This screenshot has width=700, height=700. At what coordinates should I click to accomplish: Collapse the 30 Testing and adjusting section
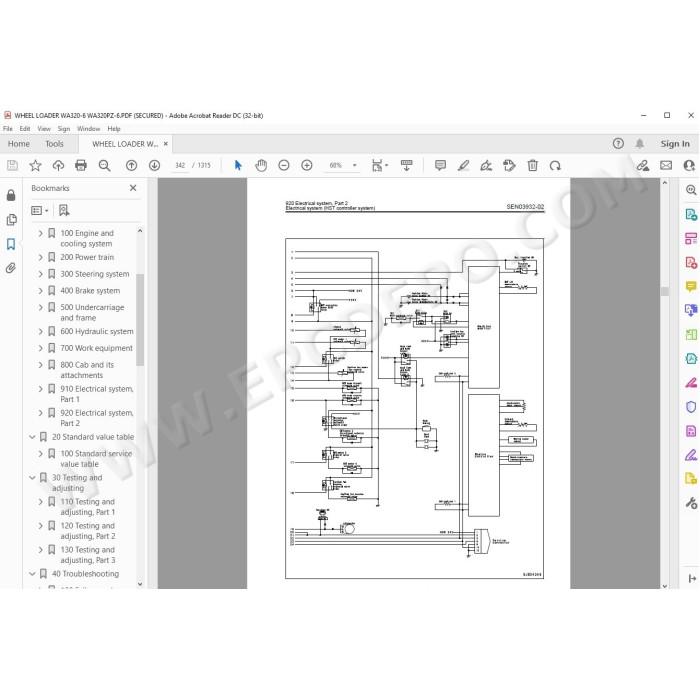point(32,478)
